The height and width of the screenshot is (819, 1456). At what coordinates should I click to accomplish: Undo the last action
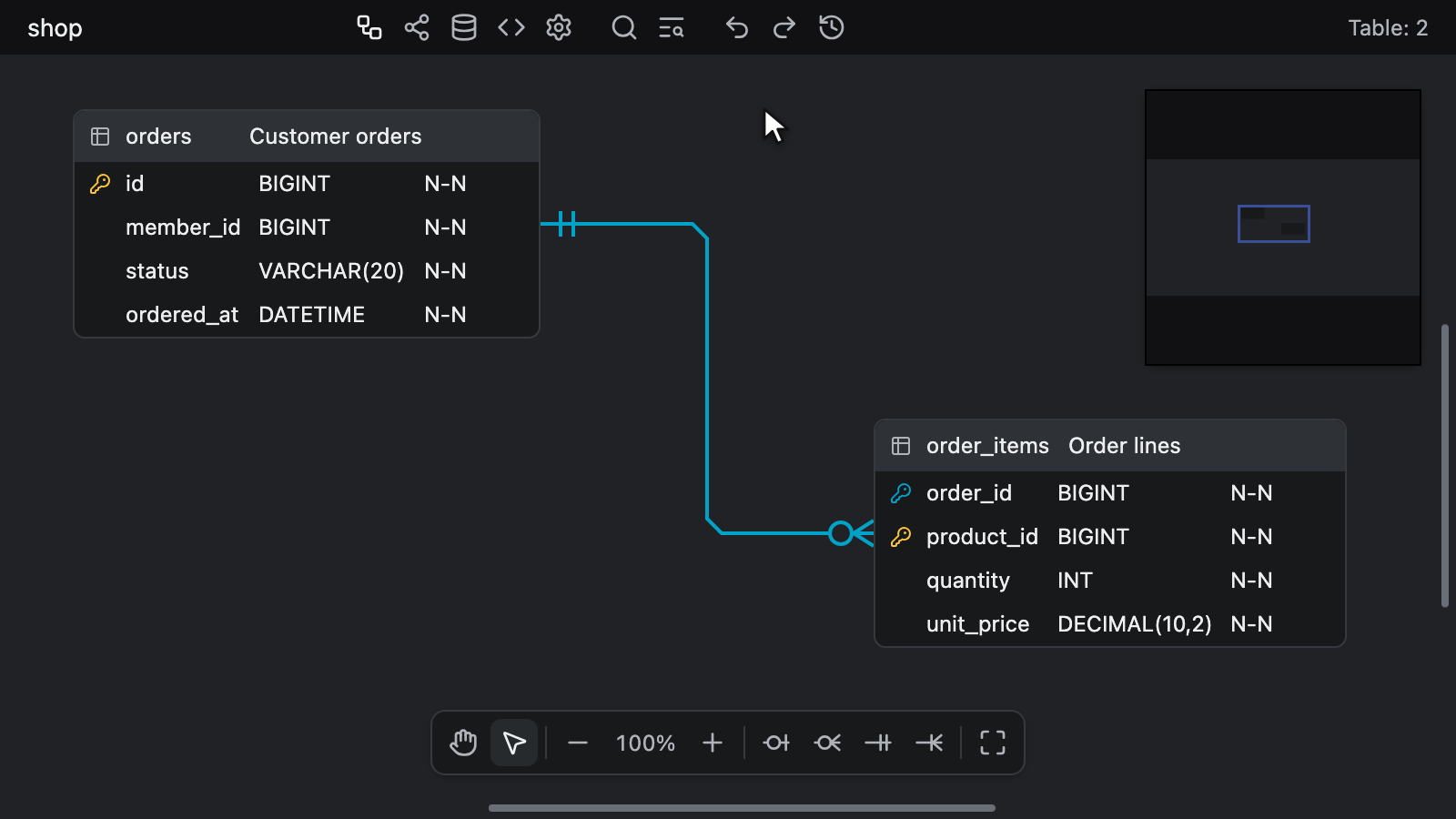pos(737,27)
